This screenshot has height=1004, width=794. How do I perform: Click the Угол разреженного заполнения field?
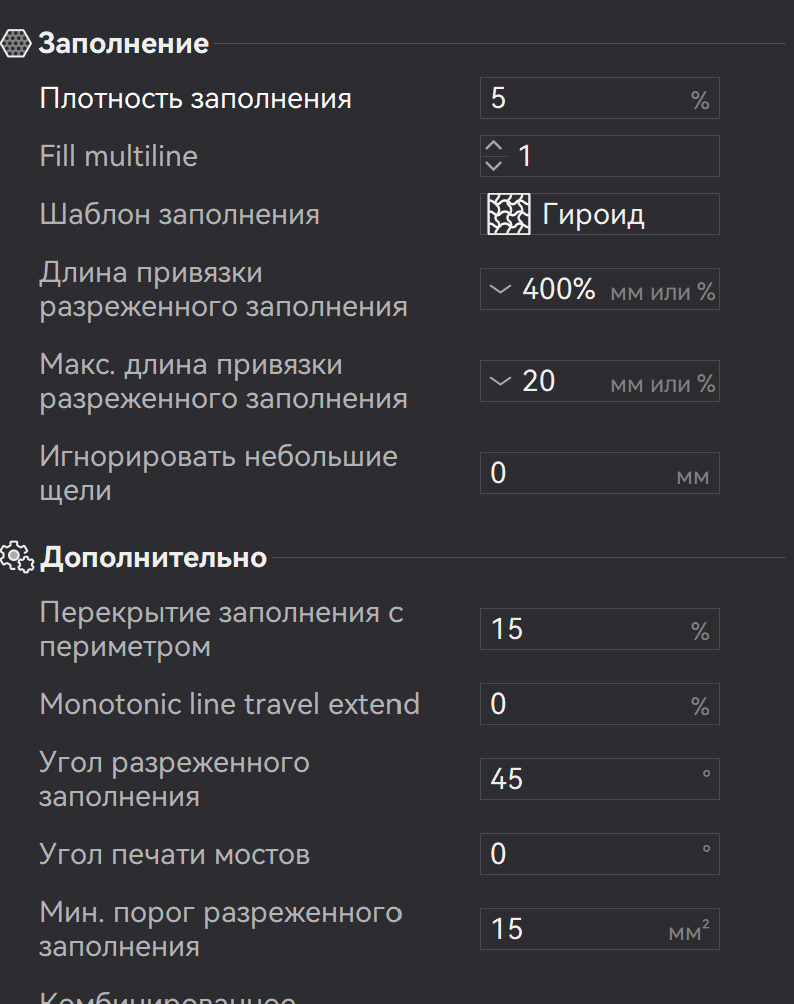600,779
